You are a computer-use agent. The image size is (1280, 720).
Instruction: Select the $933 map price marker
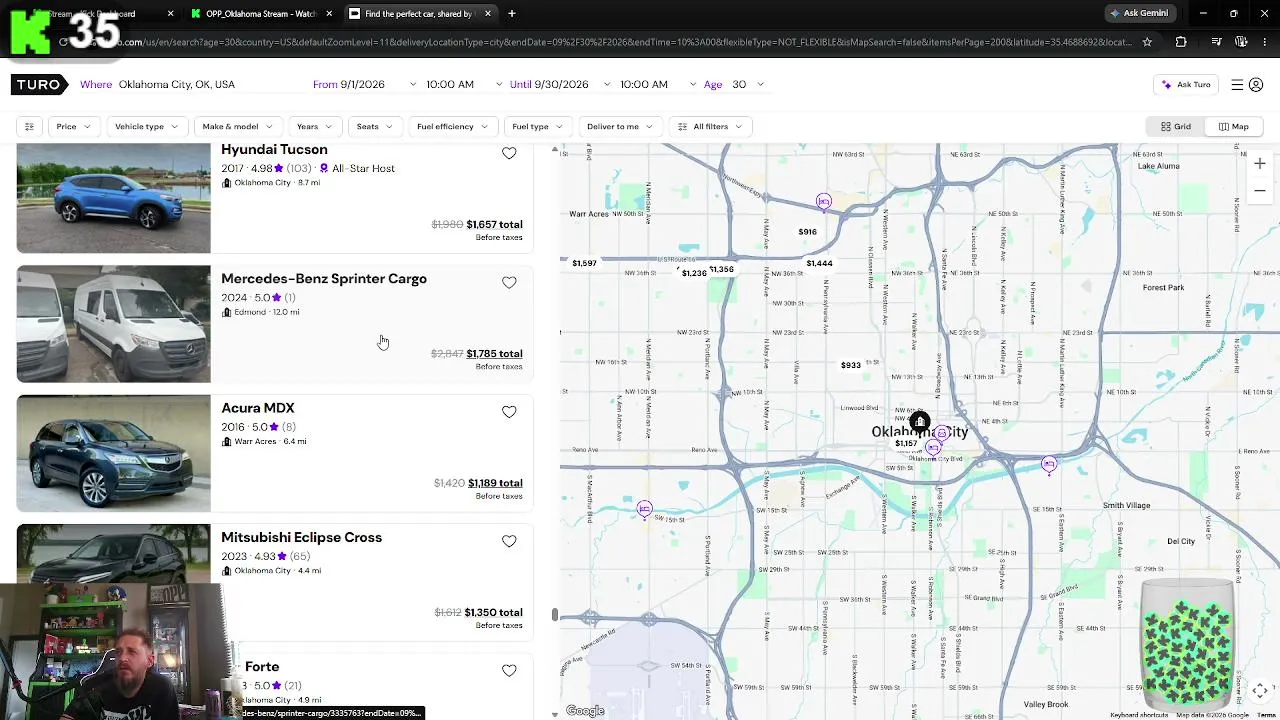[850, 365]
